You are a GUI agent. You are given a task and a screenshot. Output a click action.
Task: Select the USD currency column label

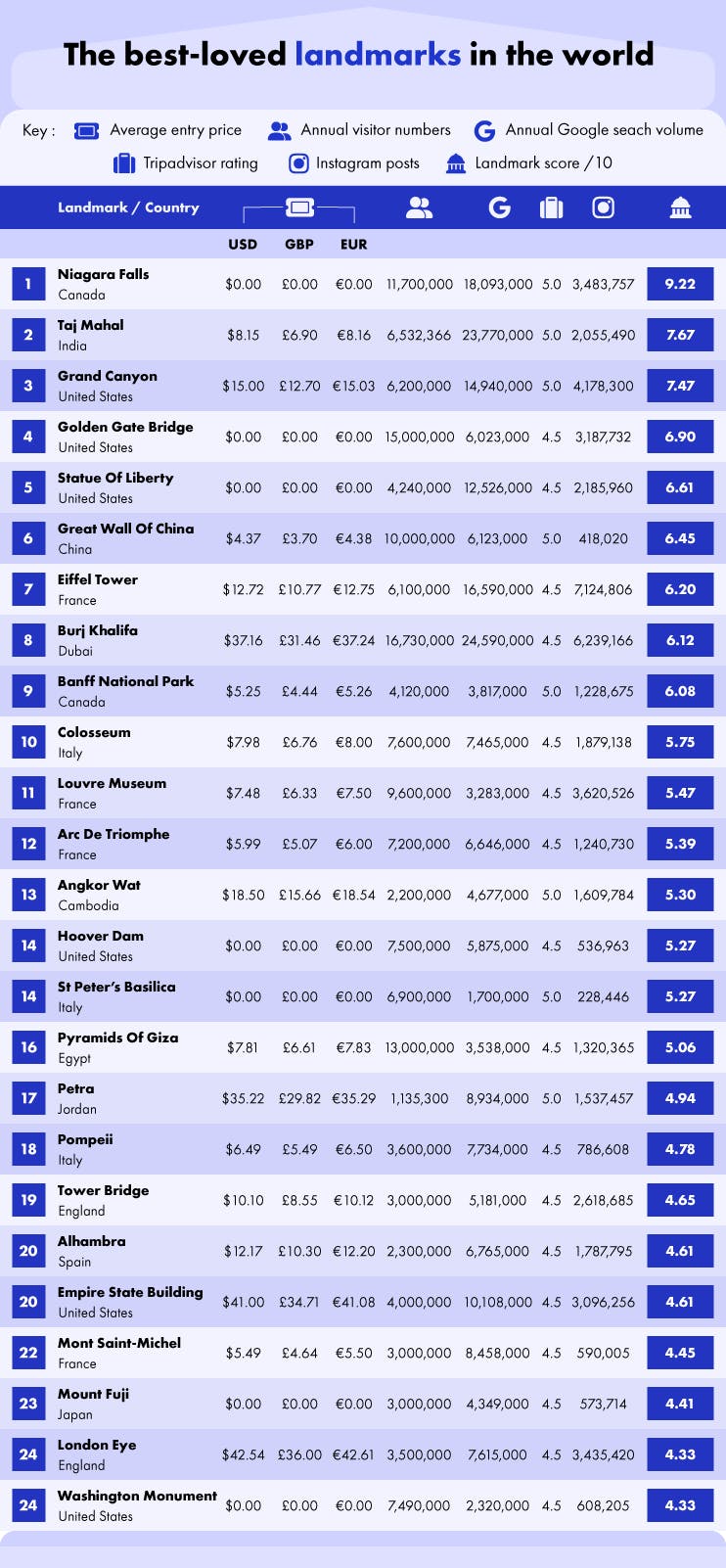pos(243,245)
